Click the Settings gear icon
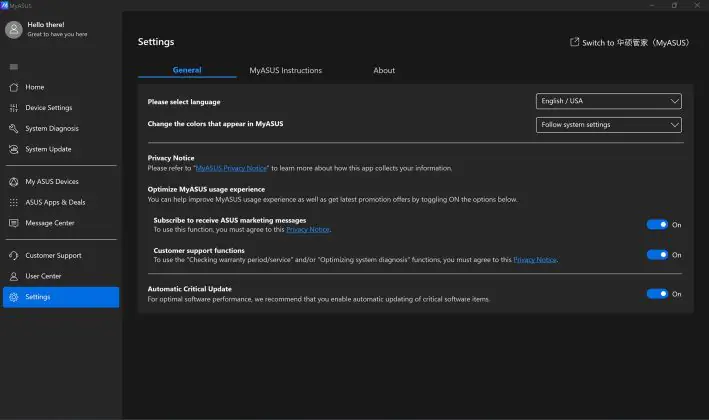709x420 pixels. coord(14,297)
